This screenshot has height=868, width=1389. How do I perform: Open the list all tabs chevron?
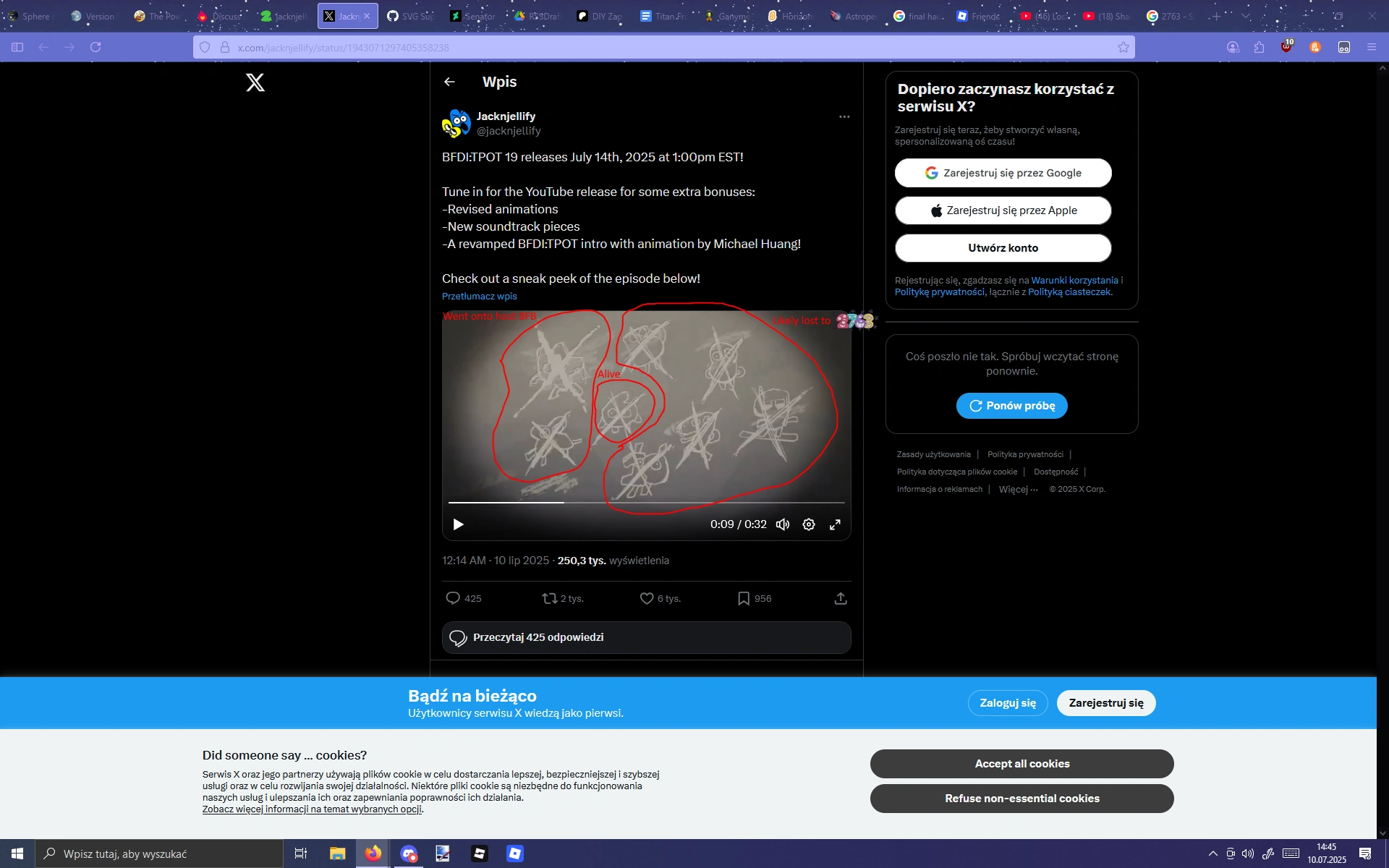pyautogui.click(x=1246, y=16)
